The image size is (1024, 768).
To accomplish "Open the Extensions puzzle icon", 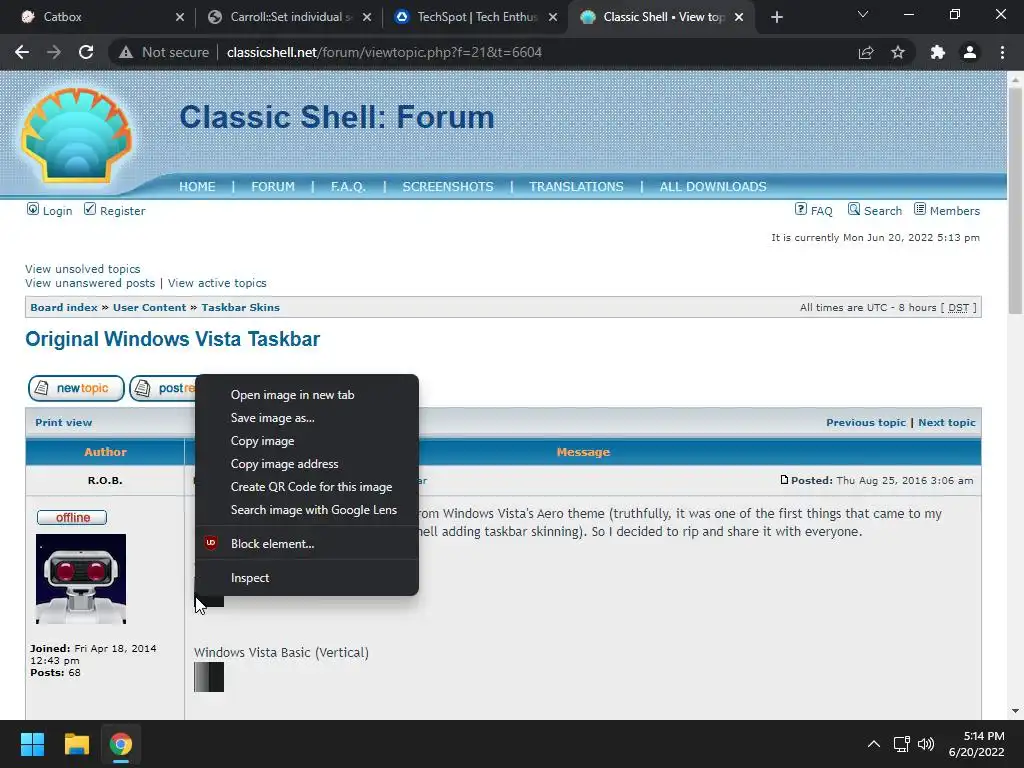I will point(938,52).
